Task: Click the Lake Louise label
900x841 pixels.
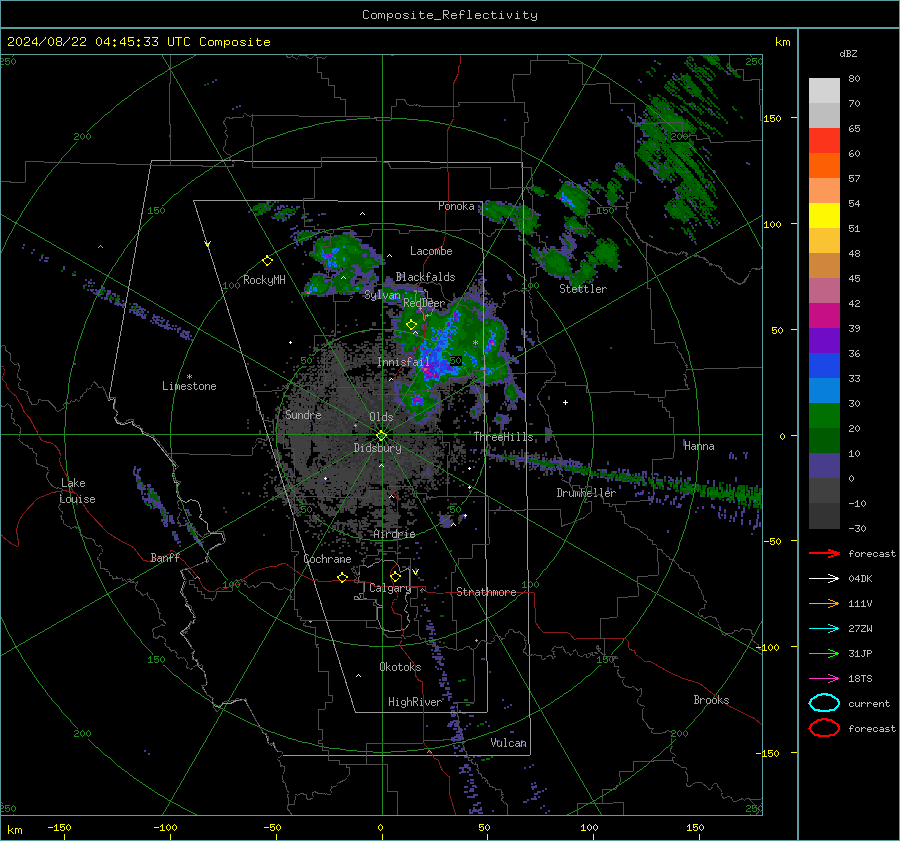Action: tap(77, 491)
